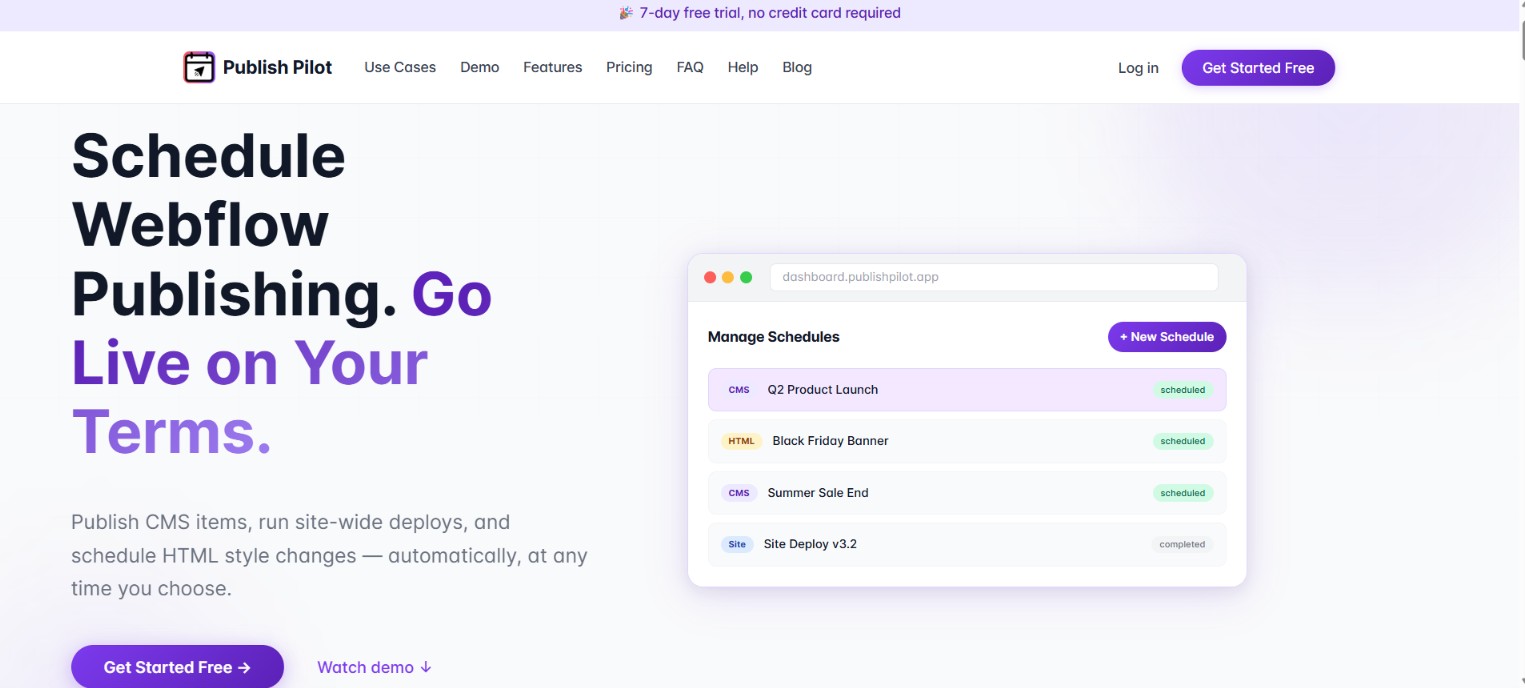Click the Log in link

[x=1138, y=68]
